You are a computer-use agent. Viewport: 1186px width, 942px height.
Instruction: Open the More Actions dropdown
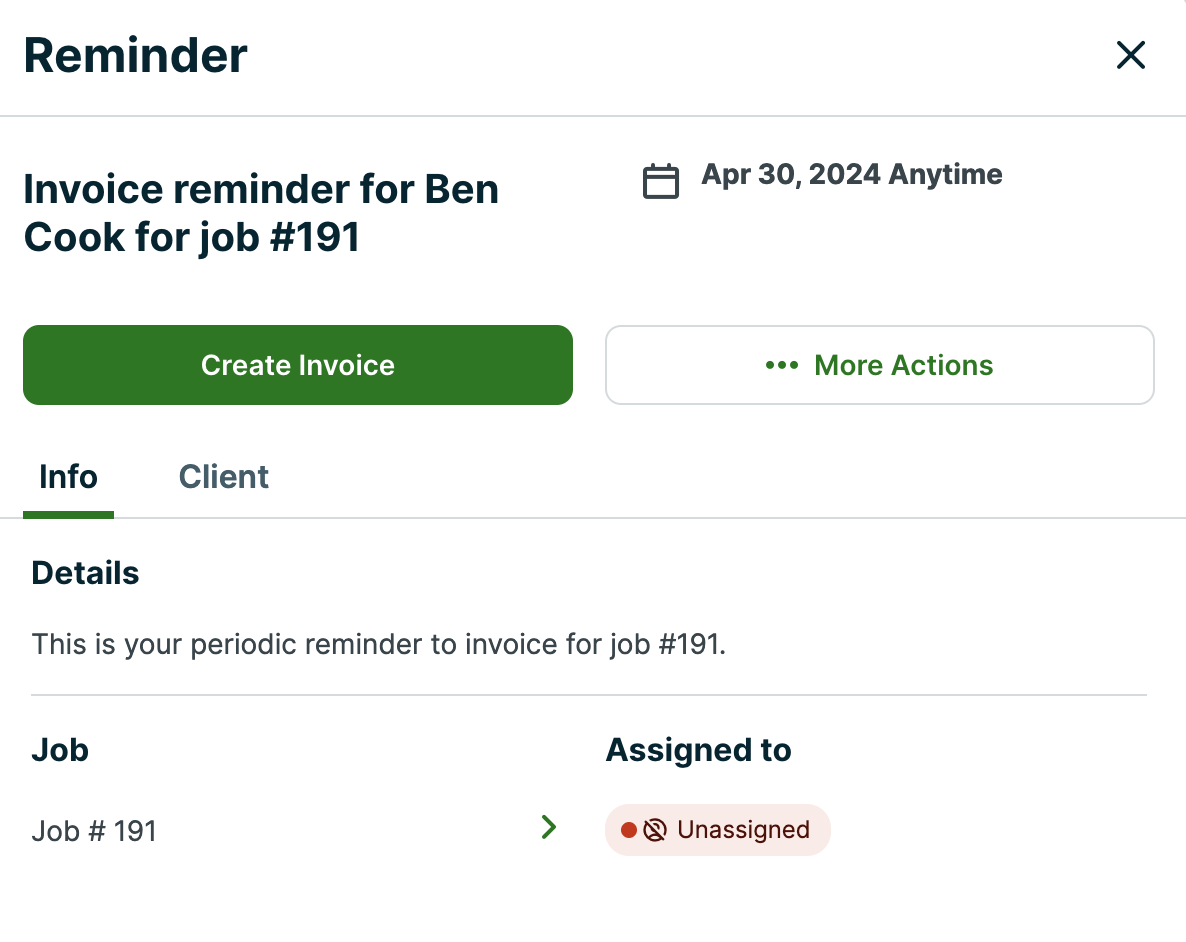pos(879,365)
